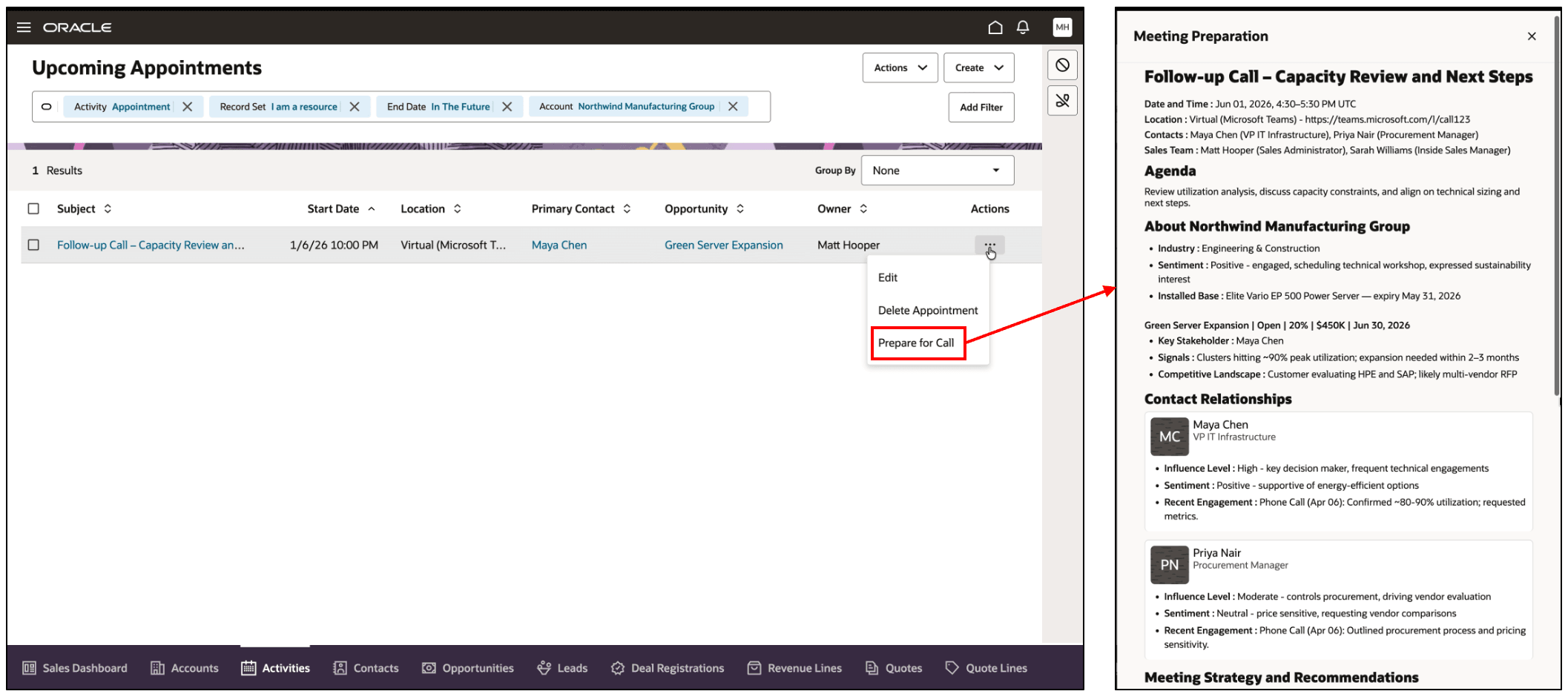Open the notifications bell

click(1023, 27)
